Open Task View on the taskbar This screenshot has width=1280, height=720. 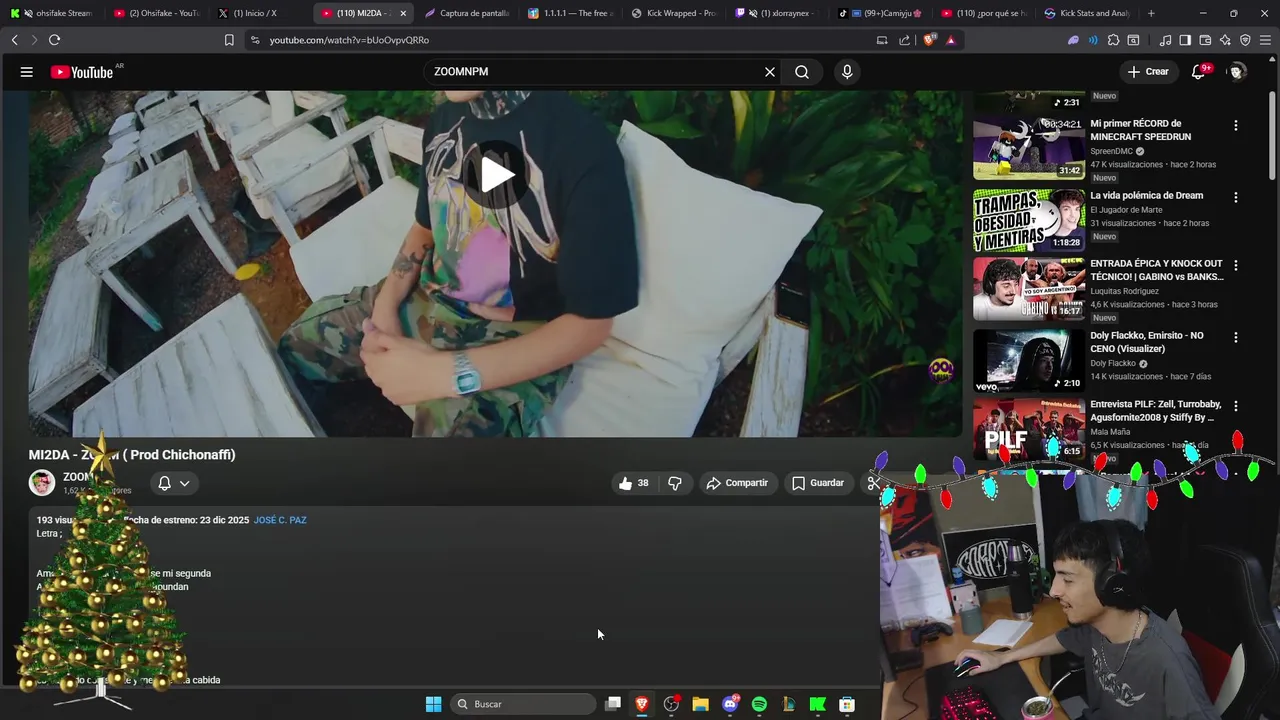click(x=613, y=704)
